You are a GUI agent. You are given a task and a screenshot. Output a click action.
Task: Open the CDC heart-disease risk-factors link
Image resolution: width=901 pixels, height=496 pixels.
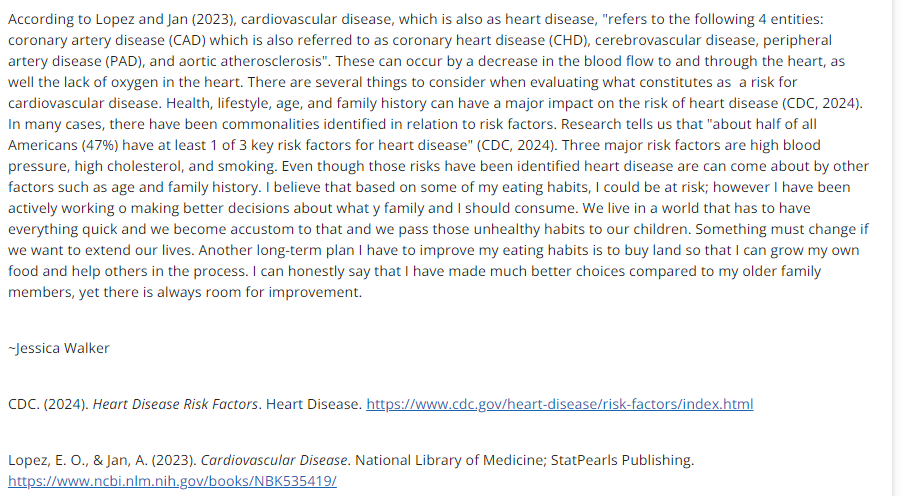tap(560, 404)
